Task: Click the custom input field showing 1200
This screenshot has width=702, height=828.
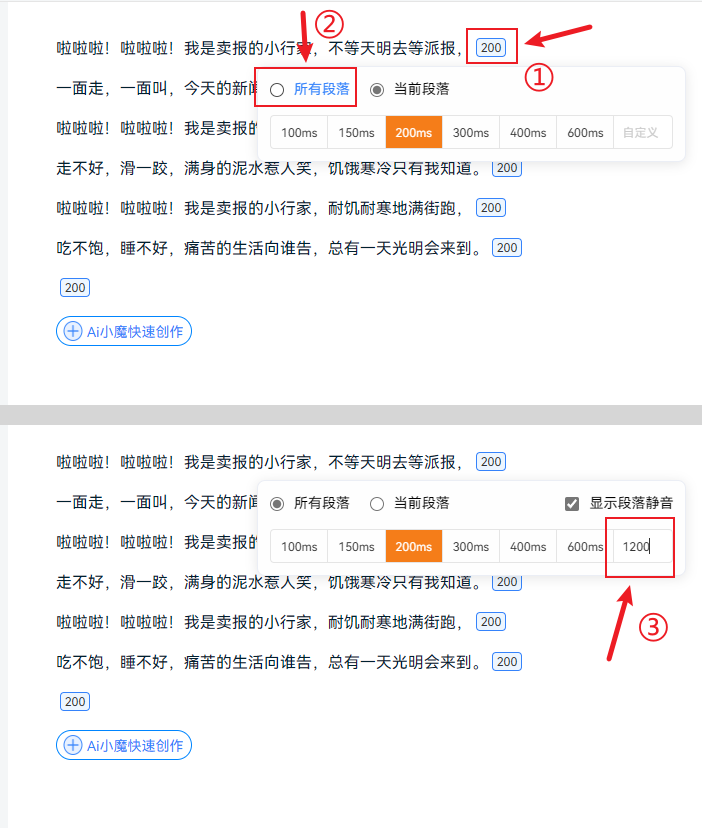Action: 642,547
